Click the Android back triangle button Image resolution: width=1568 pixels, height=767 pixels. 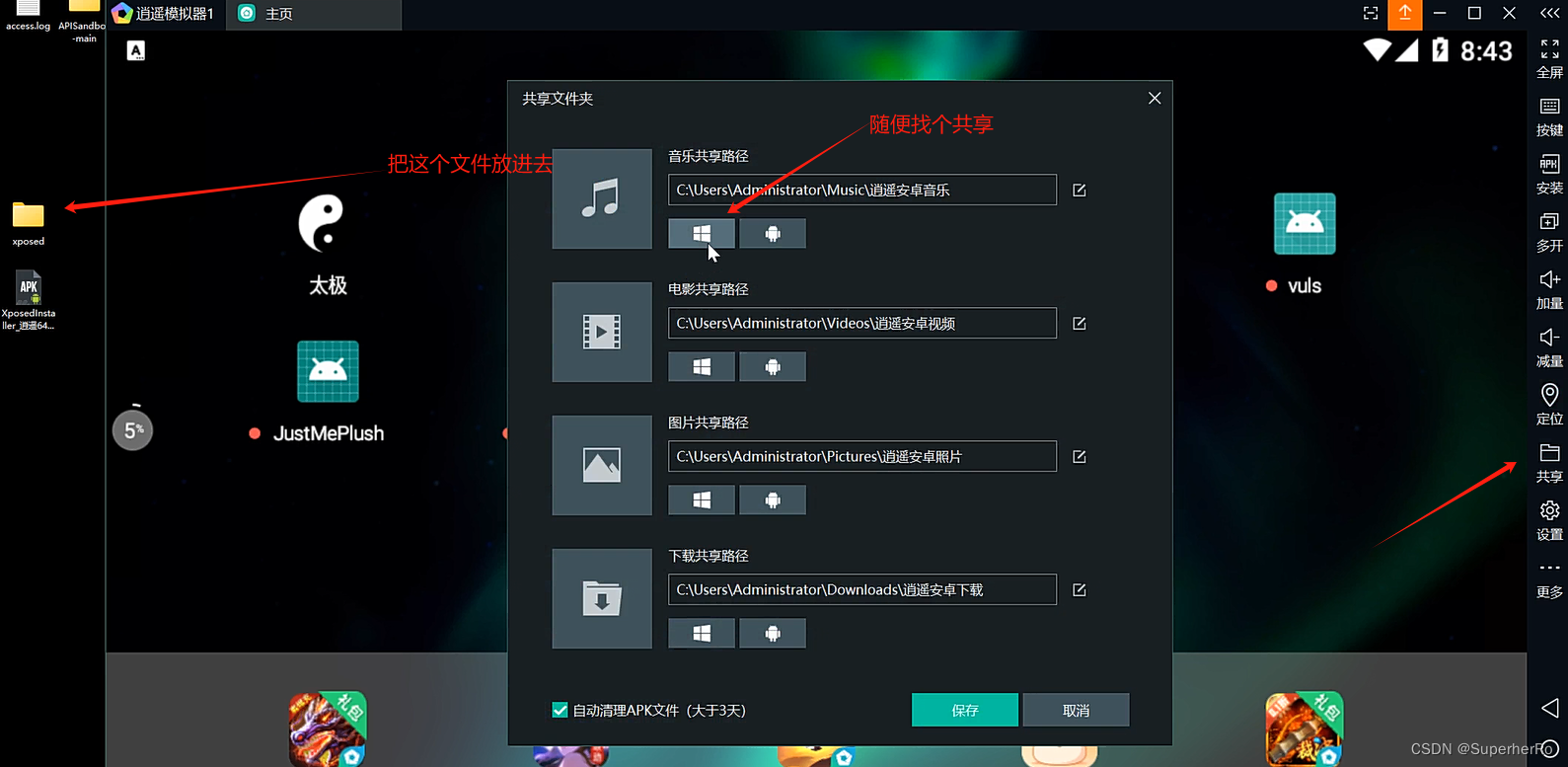[1550, 708]
